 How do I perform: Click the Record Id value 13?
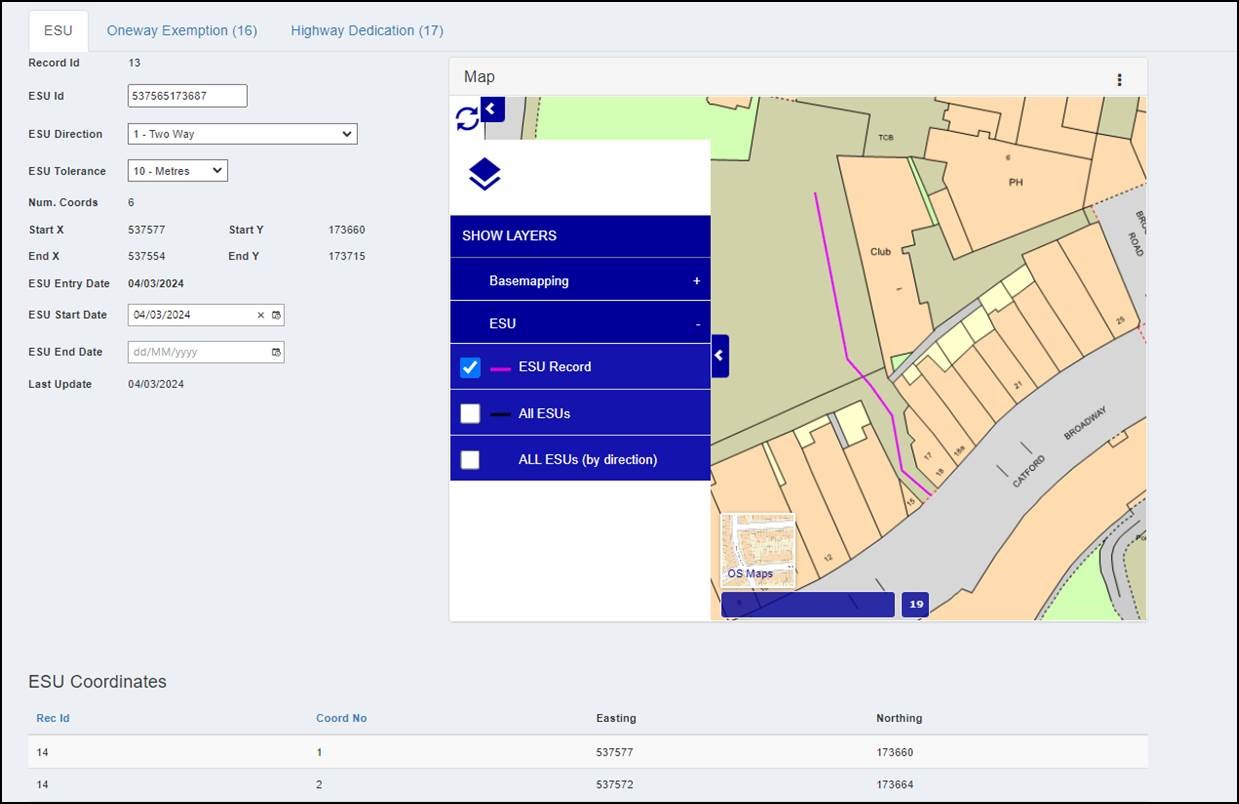135,63
